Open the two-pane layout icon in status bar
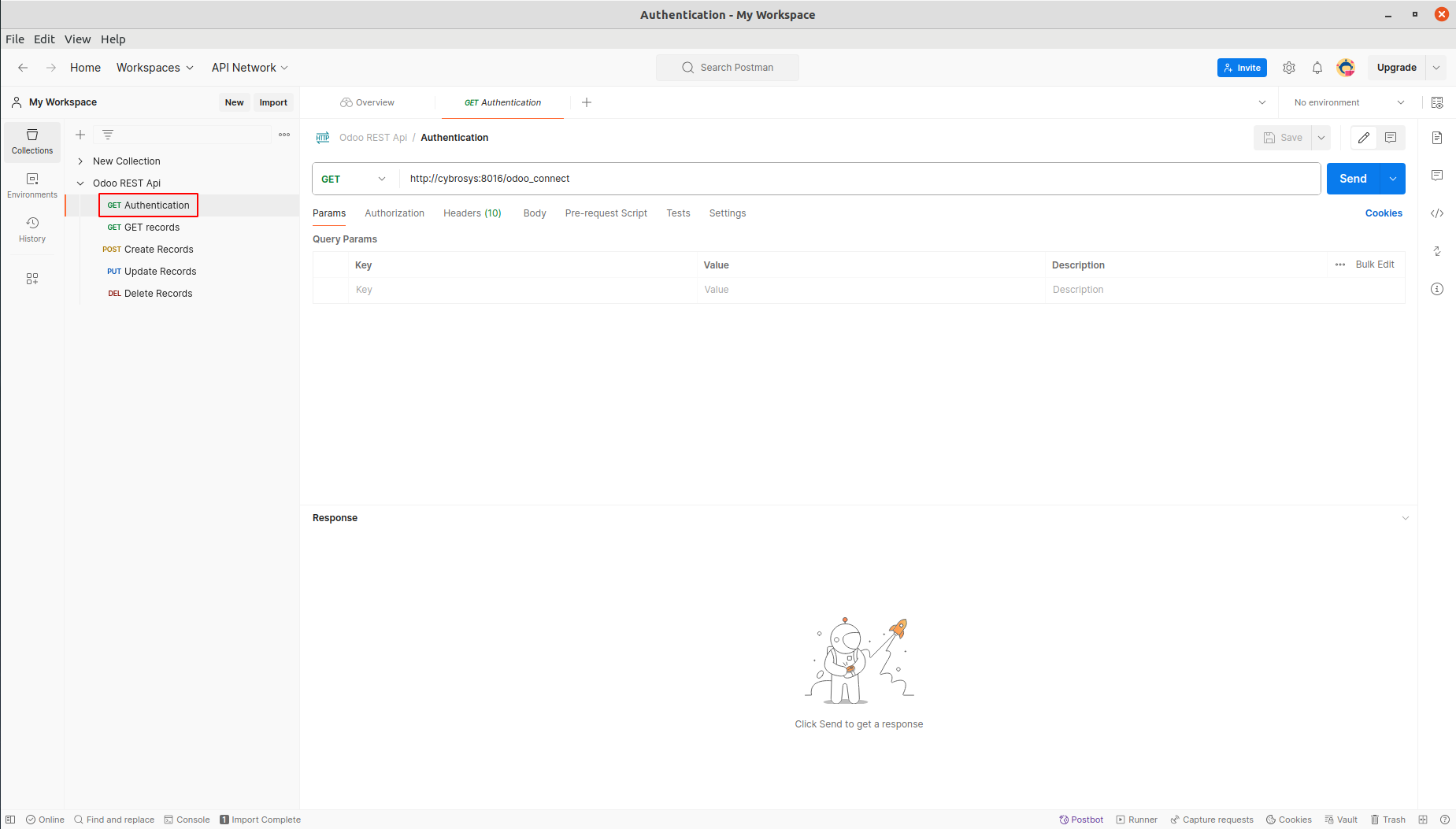Viewport: 1456px width, 829px height. [x=1423, y=820]
